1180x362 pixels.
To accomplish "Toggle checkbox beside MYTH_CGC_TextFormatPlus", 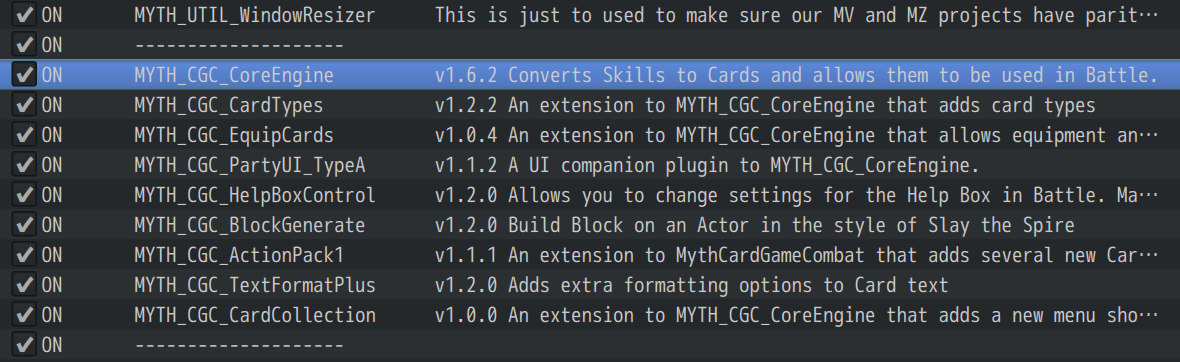I will (25, 285).
